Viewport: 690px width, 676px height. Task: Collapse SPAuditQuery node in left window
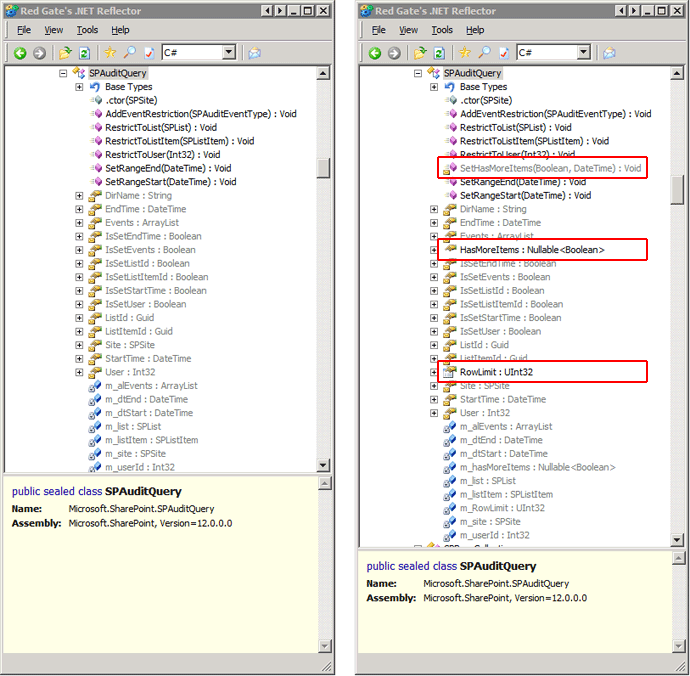pos(63,73)
